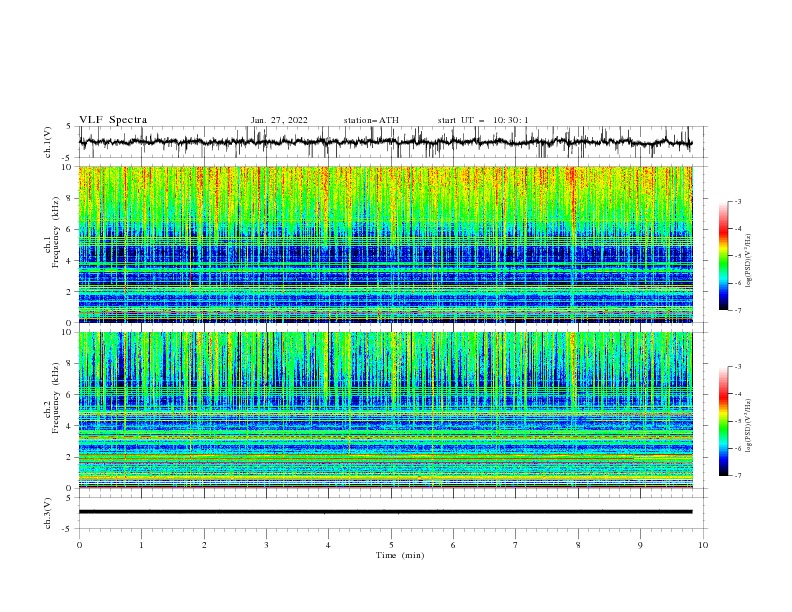Click the "9" tick on time axis
Screen dimensions: 792x612
click(640, 545)
